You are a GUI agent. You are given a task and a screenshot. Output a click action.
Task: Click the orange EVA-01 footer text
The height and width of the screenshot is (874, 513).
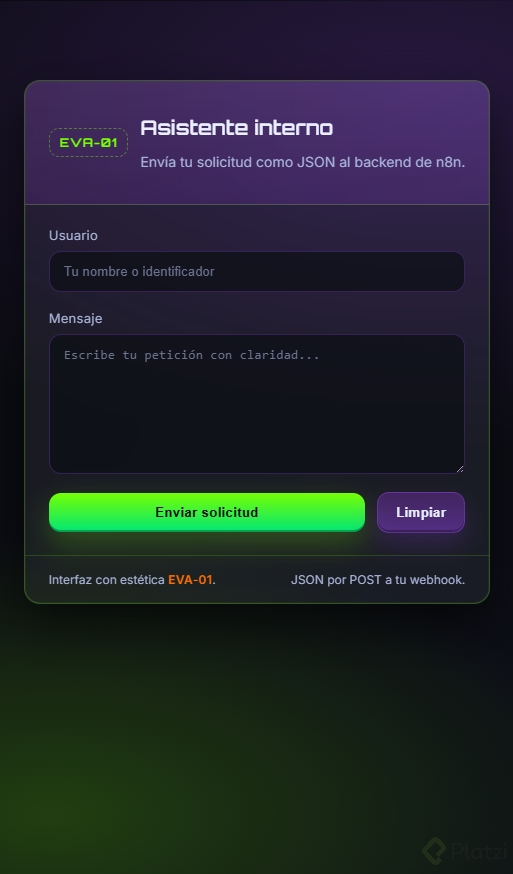click(190, 580)
